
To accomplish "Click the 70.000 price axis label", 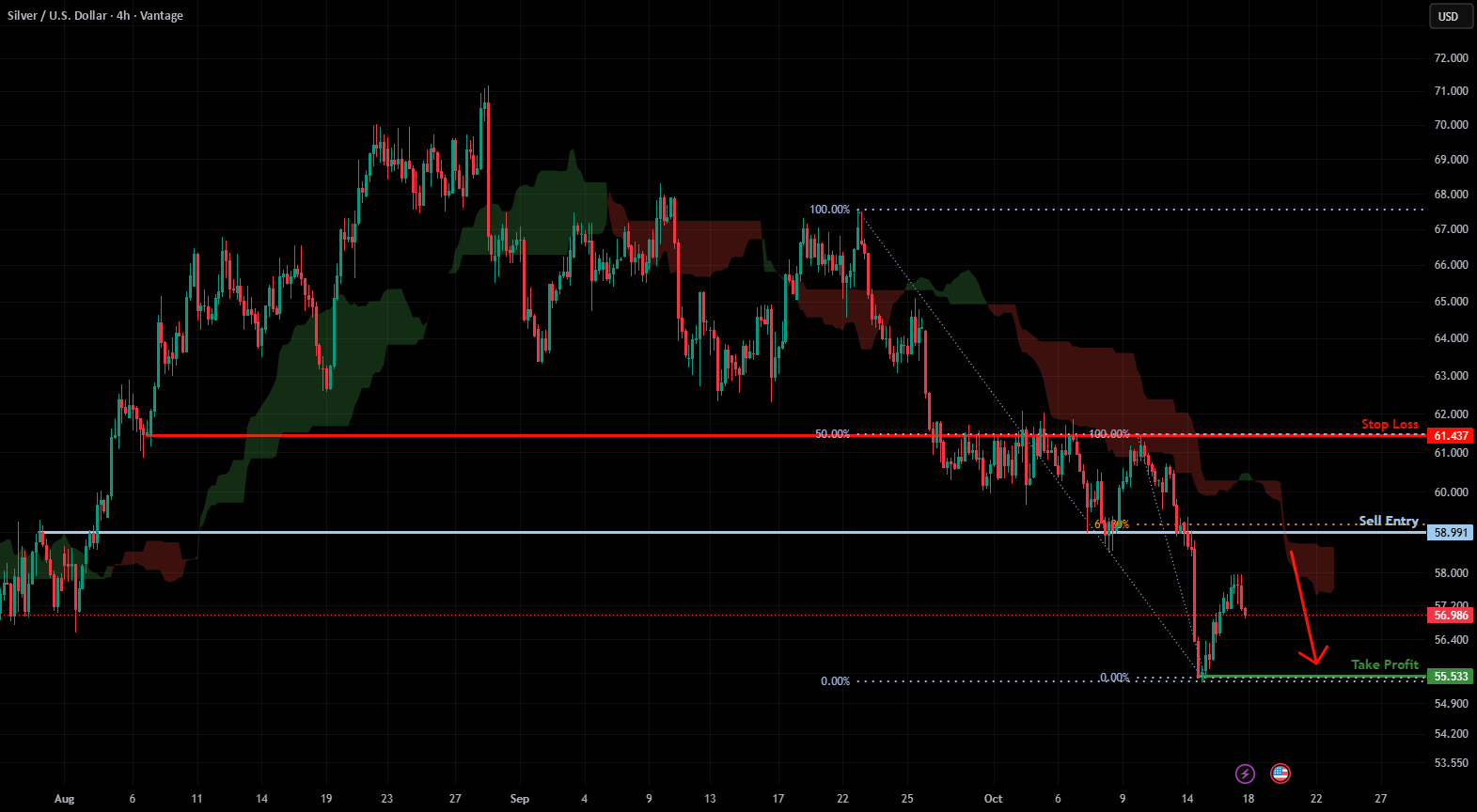I will point(1451,124).
